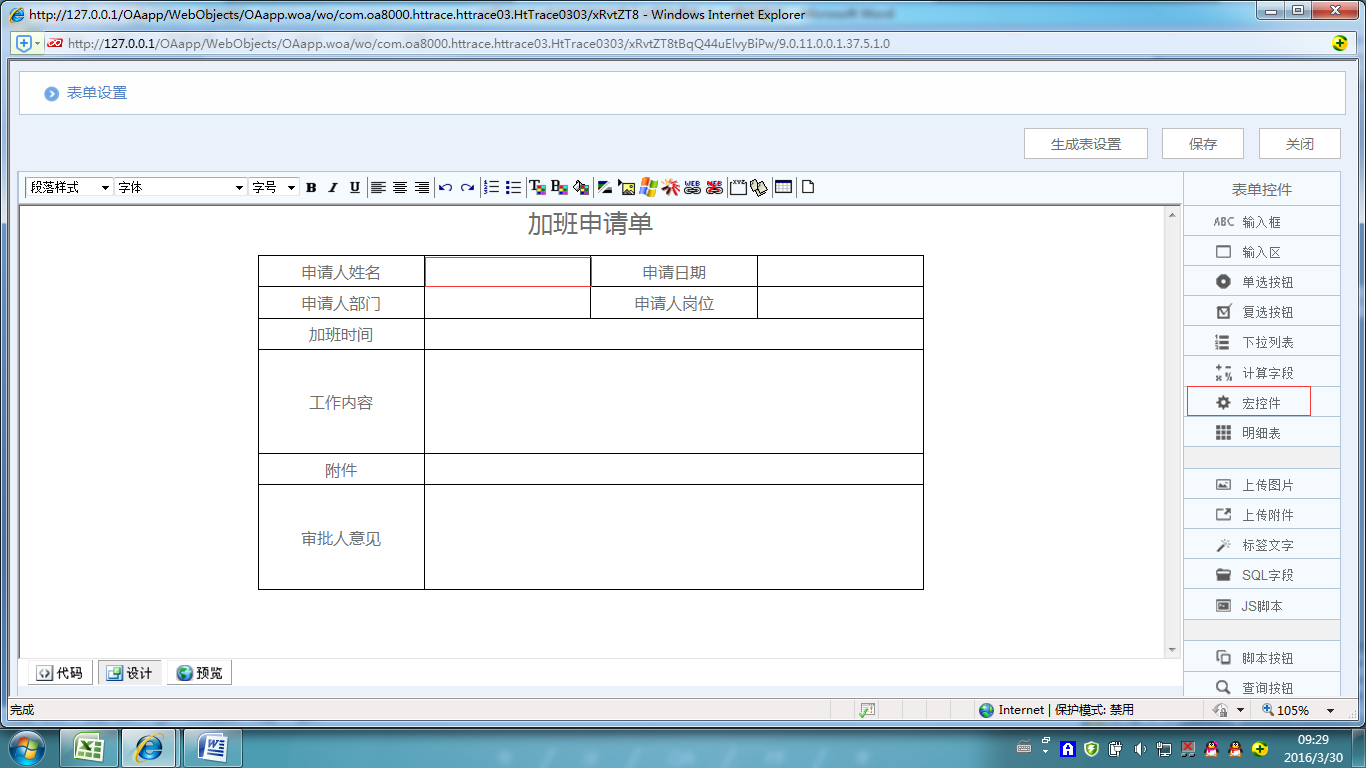This screenshot has height=768, width=1366.
Task: Click the underline toolbar icon
Action: point(355,187)
